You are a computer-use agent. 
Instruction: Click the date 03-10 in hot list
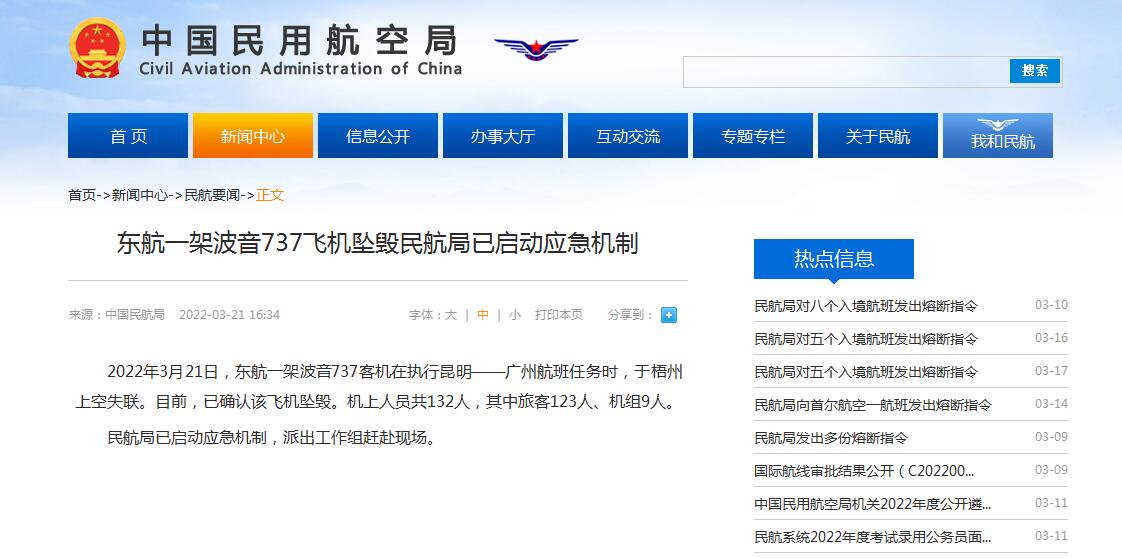click(x=1051, y=305)
